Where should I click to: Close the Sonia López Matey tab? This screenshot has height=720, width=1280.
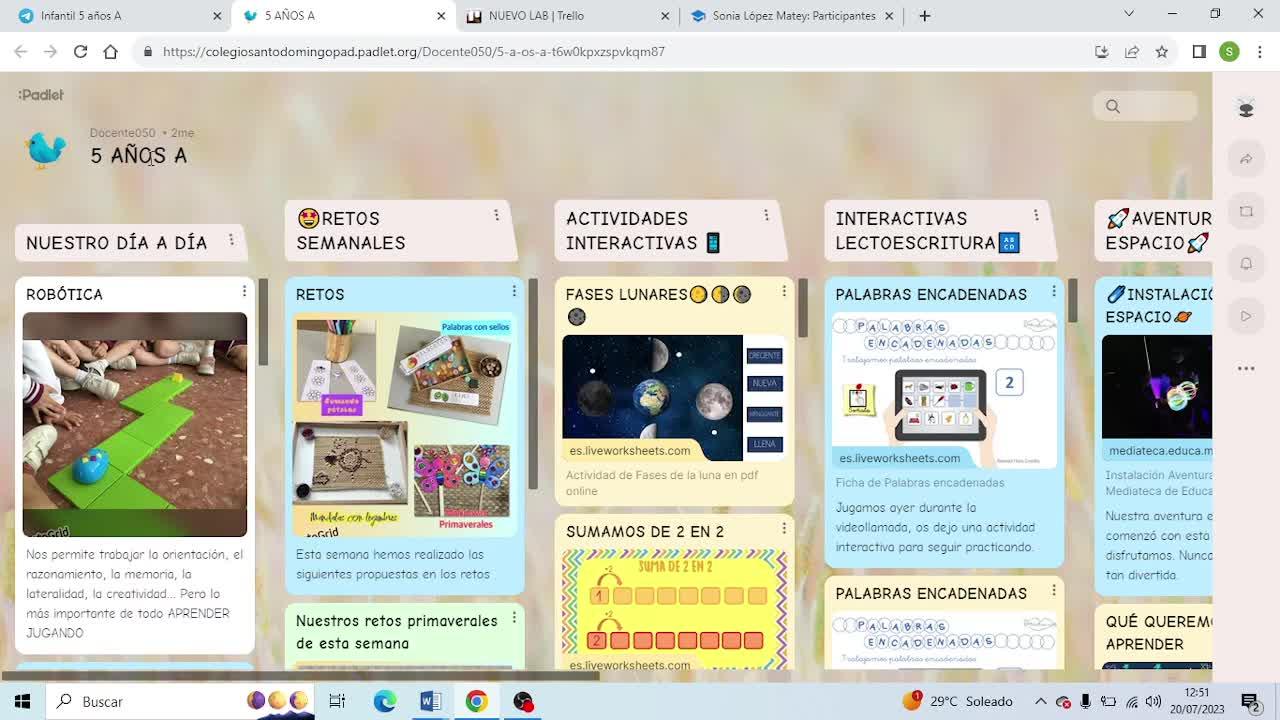pos(890,16)
